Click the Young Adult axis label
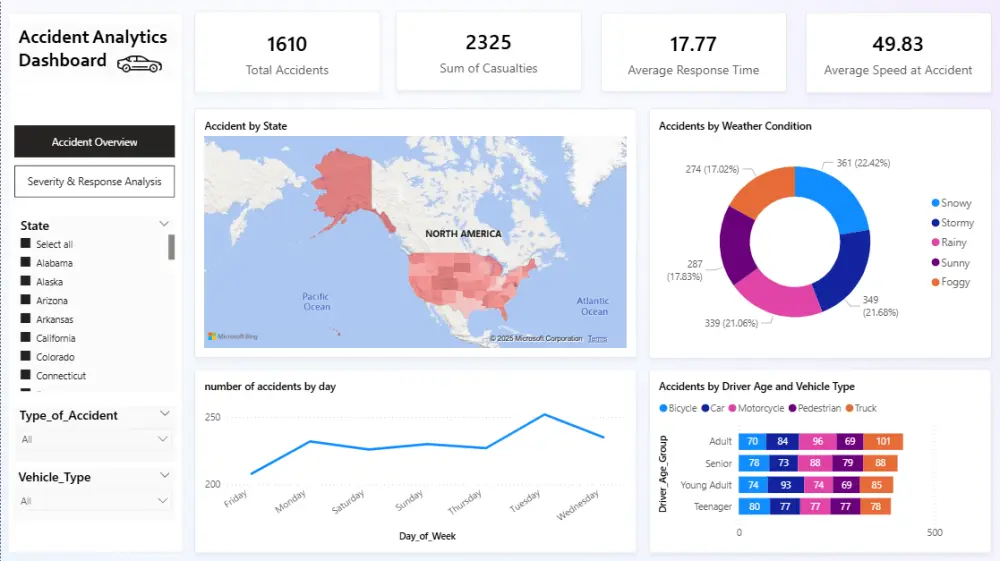1000x561 pixels. (706, 485)
